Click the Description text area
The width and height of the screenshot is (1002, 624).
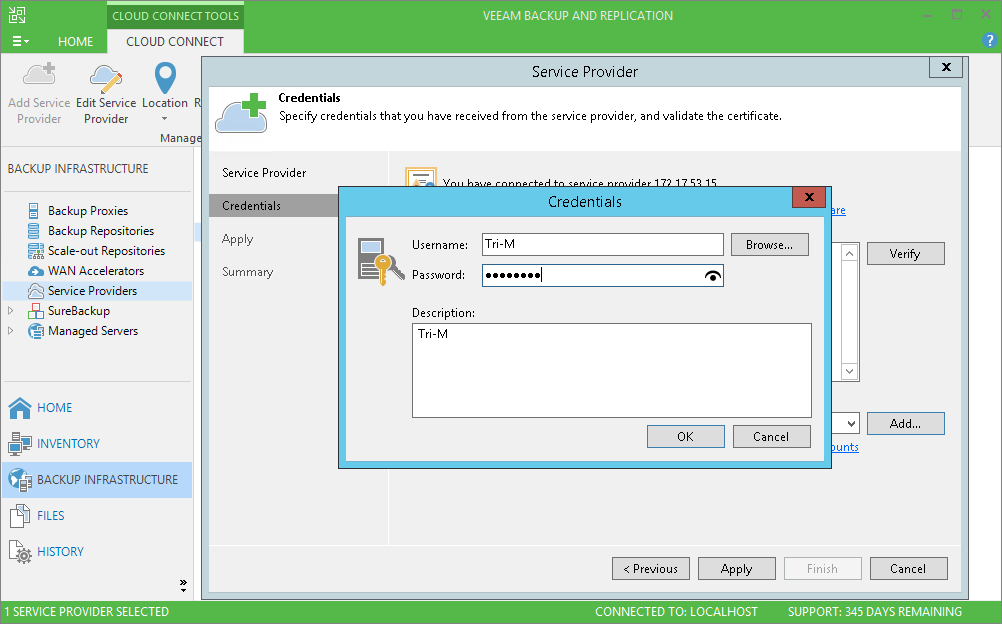[612, 370]
